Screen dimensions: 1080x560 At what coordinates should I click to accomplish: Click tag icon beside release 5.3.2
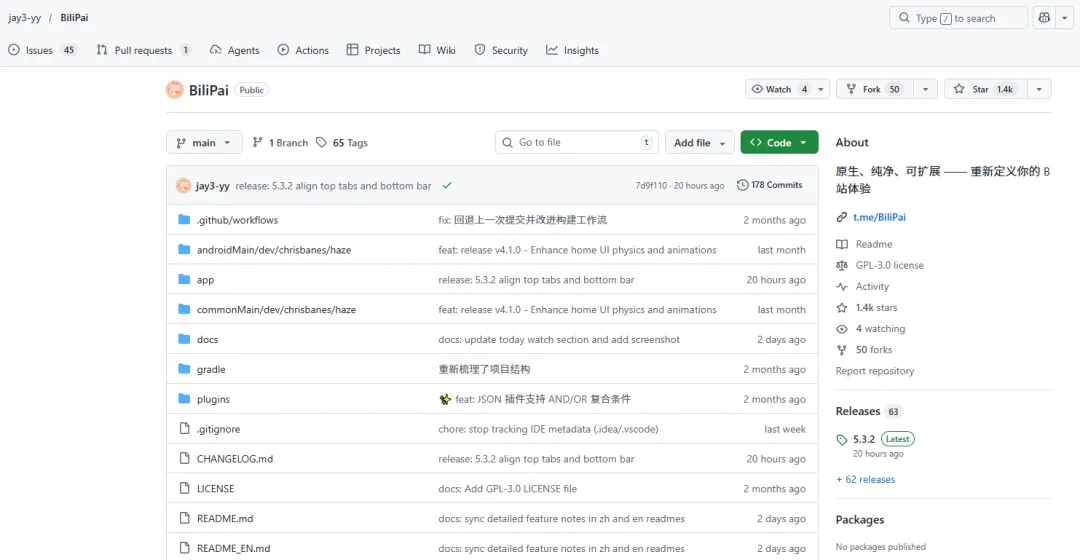click(842, 439)
